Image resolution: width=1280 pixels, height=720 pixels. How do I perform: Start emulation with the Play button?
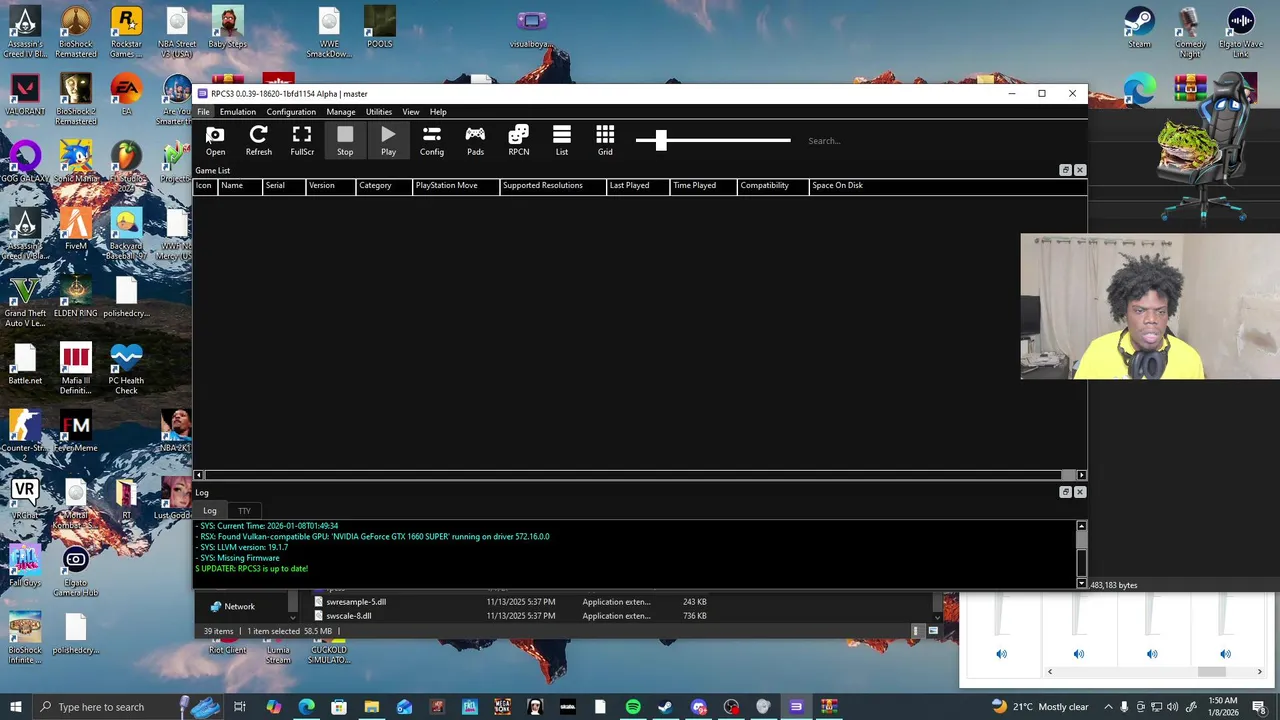click(x=388, y=141)
